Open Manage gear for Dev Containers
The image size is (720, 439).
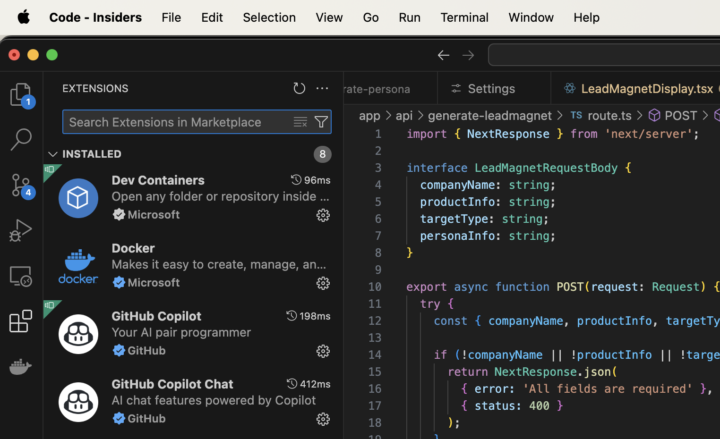pos(323,215)
